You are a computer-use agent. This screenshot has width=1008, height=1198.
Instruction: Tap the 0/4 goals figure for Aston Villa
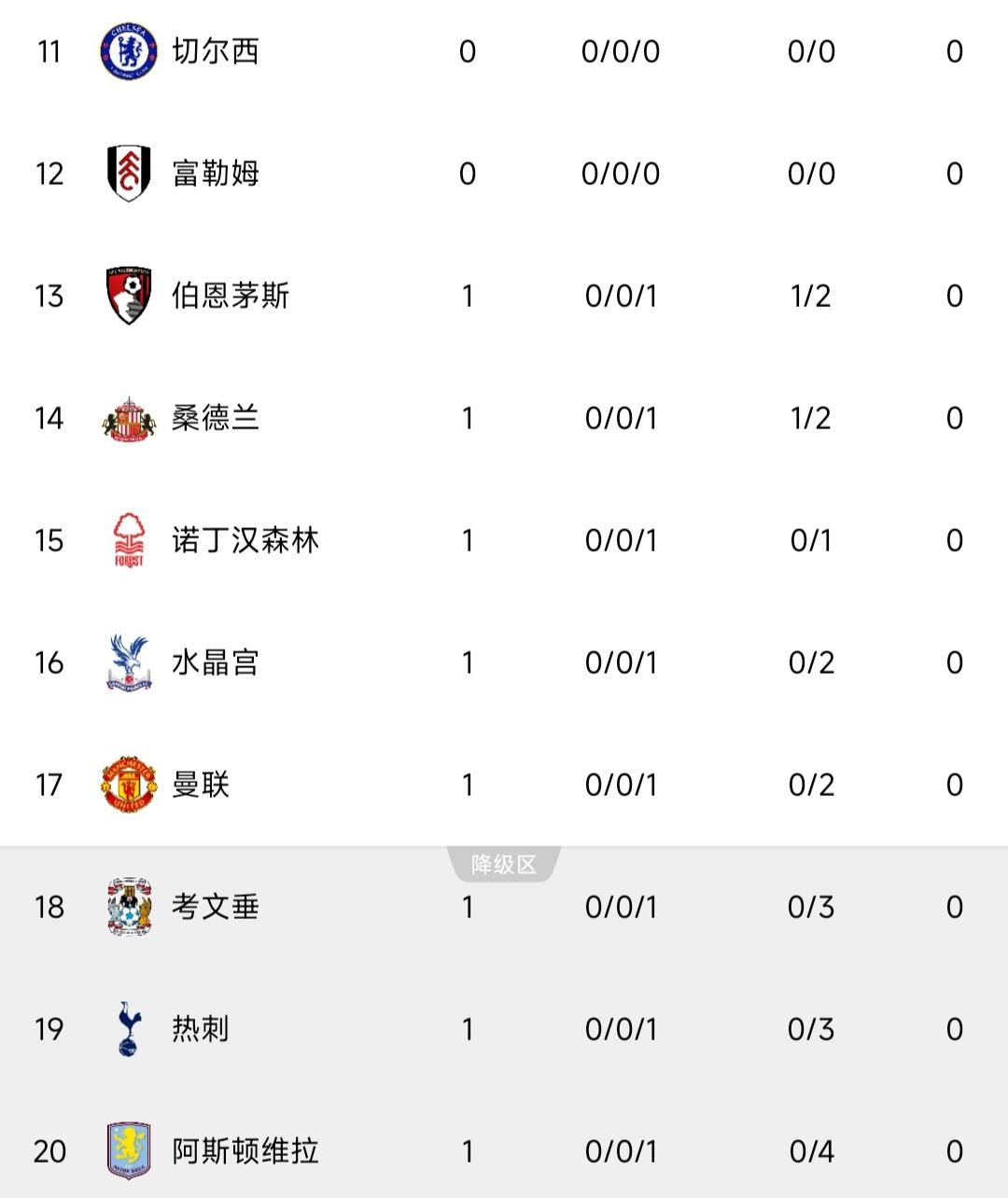point(811,1151)
